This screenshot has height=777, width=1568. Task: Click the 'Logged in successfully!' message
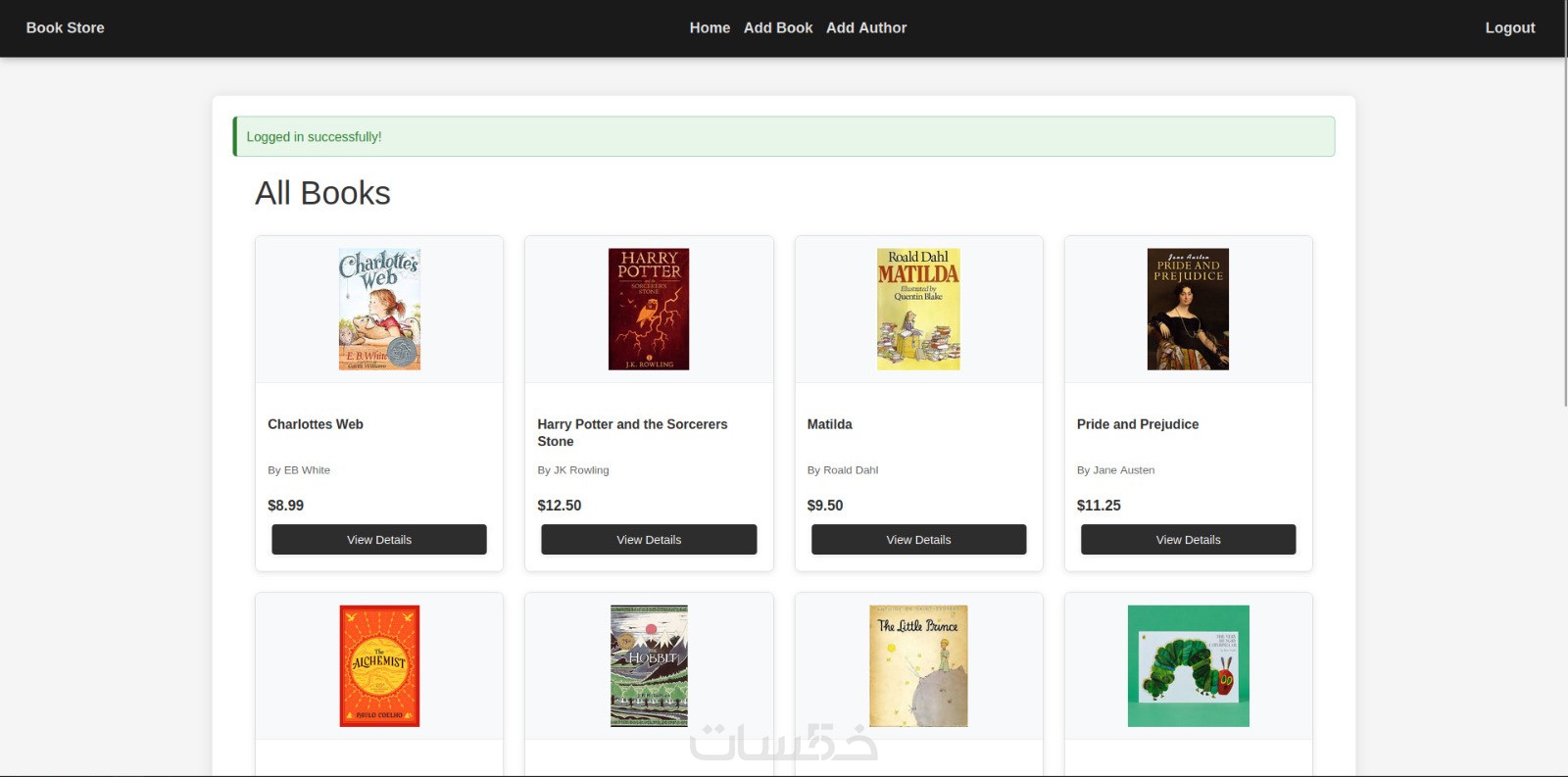[314, 137]
